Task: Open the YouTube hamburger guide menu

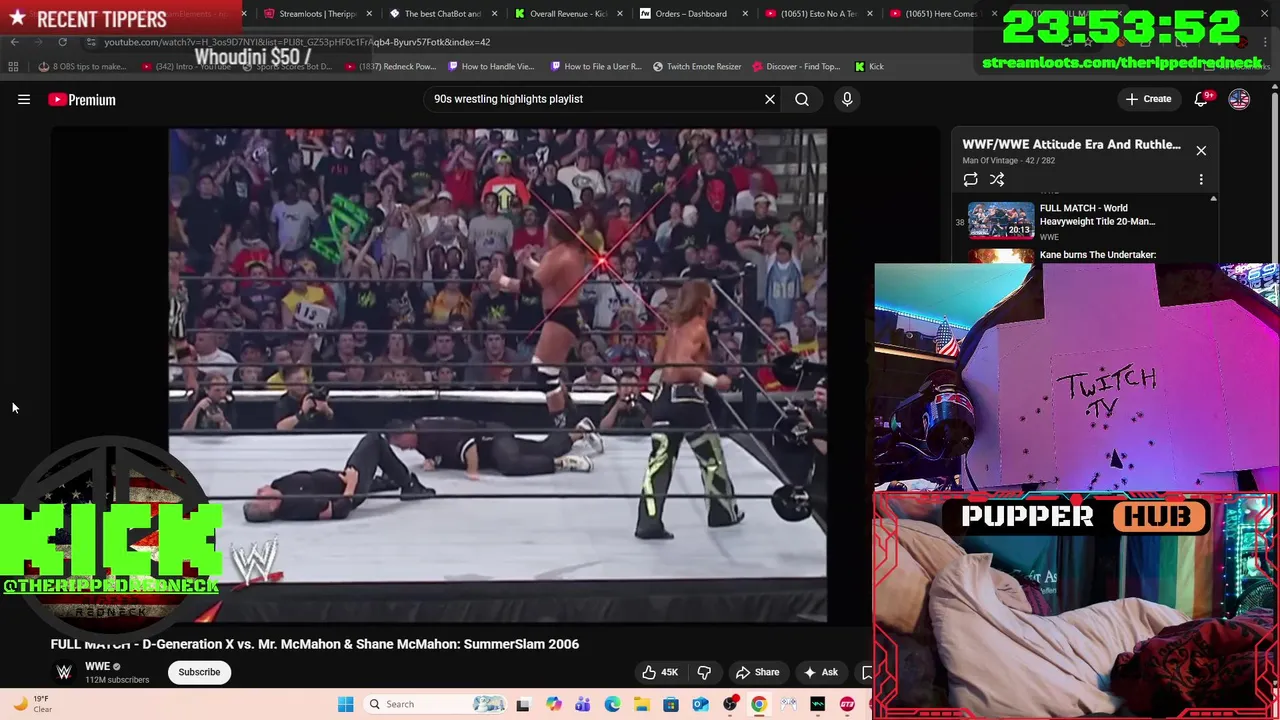Action: tap(24, 99)
